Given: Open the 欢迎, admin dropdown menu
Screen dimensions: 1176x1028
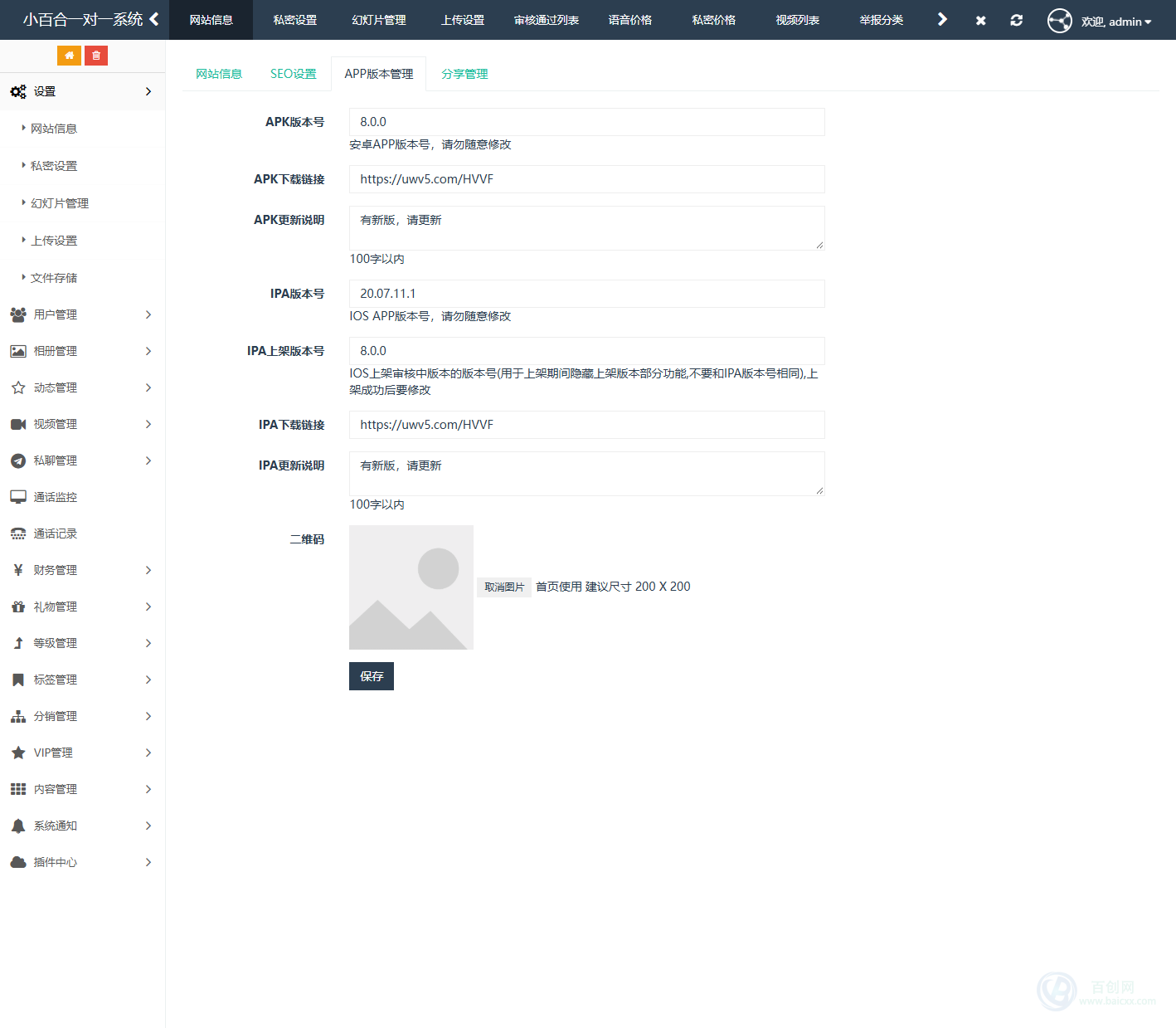Looking at the screenshot, I should tap(1116, 22).
